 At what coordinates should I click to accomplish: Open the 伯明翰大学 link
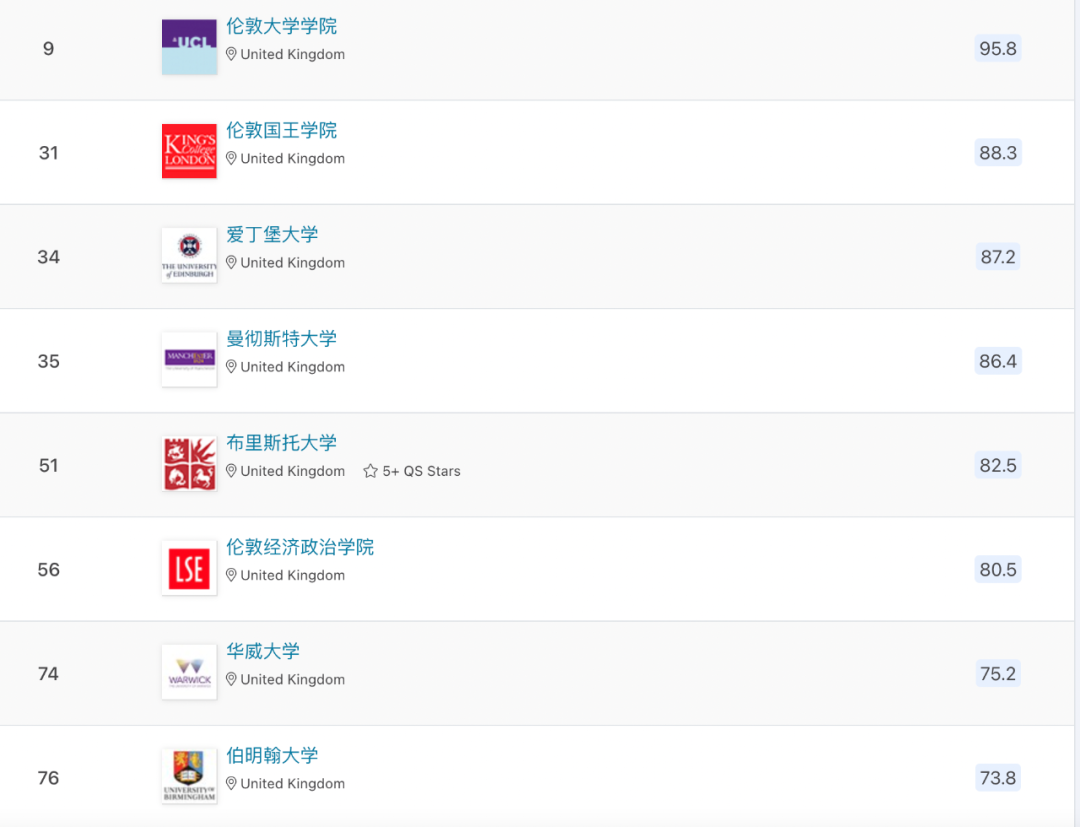point(272,755)
